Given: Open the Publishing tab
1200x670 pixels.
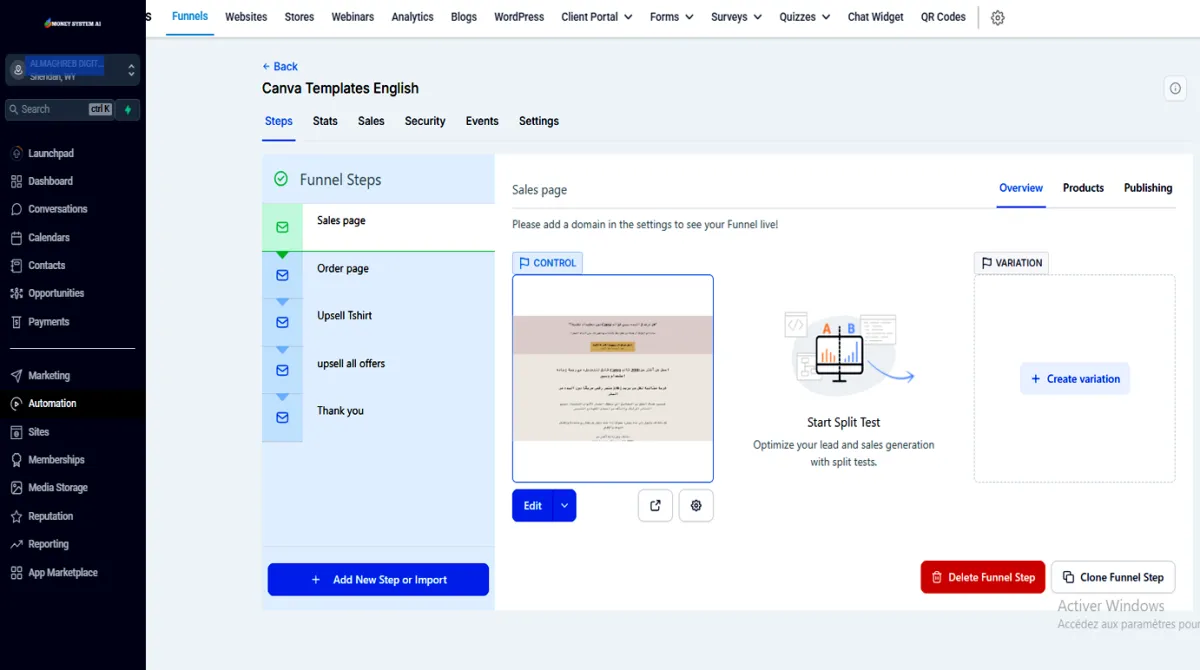Looking at the screenshot, I should 1148,188.
